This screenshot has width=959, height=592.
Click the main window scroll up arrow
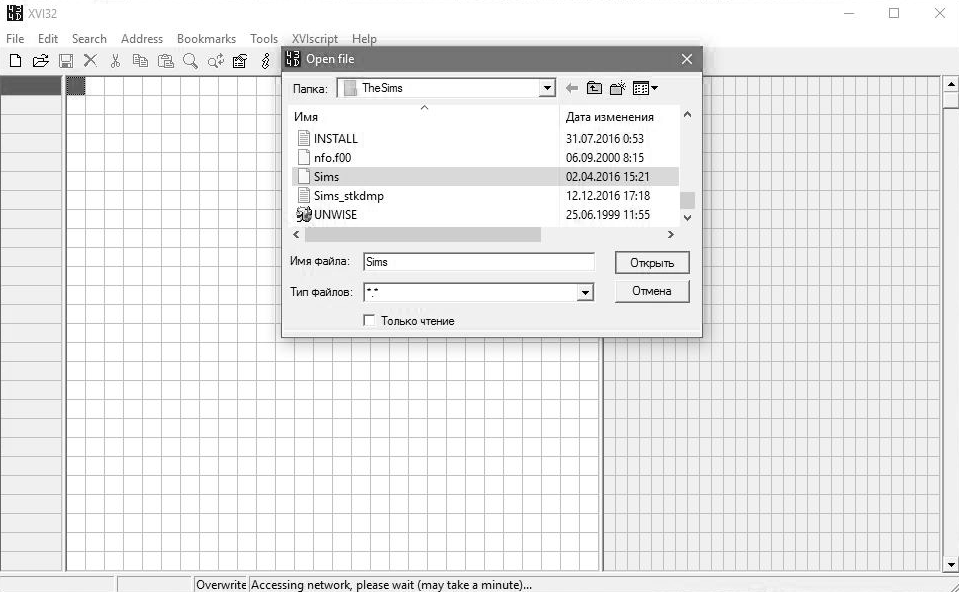[951, 84]
